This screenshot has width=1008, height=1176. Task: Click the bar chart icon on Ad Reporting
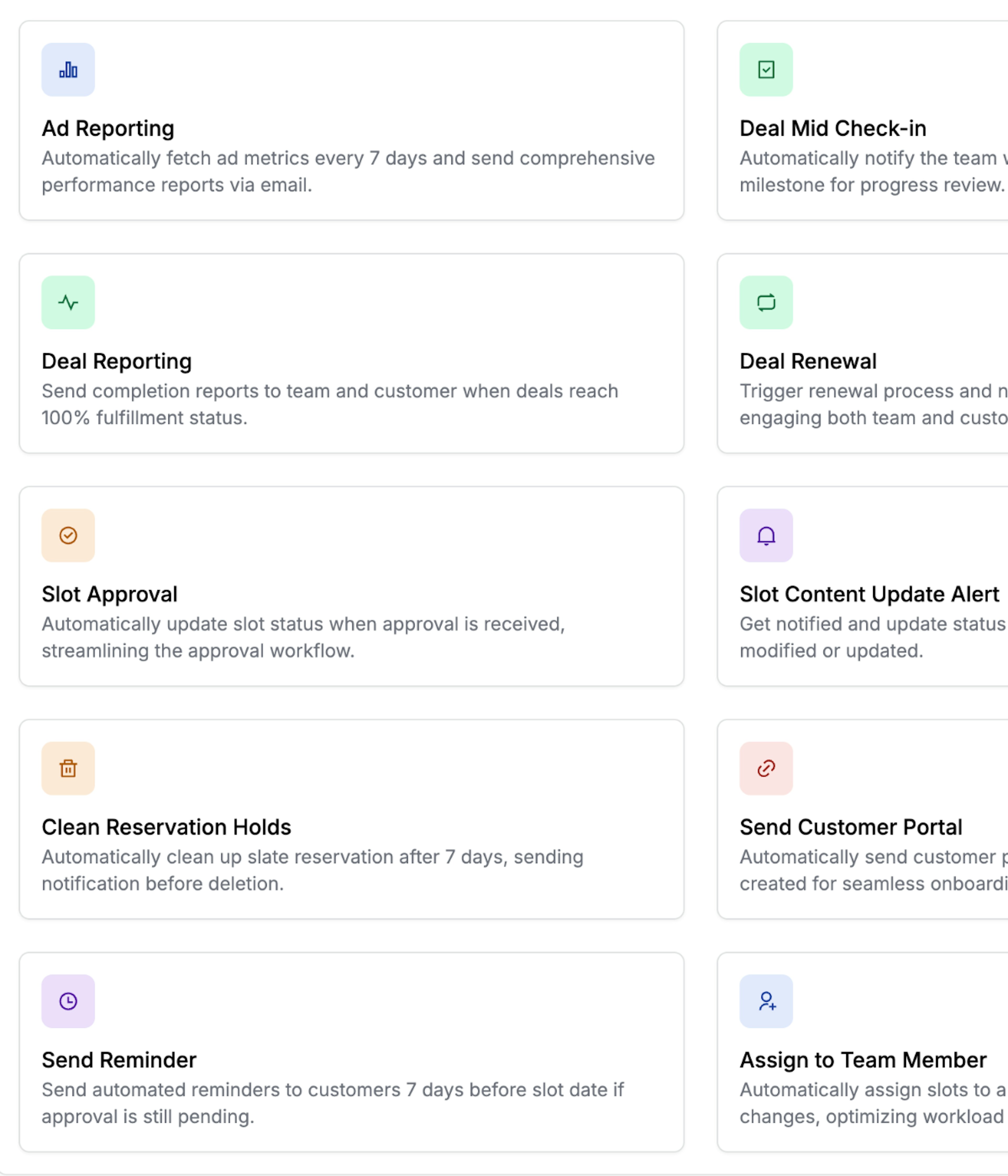(68, 69)
